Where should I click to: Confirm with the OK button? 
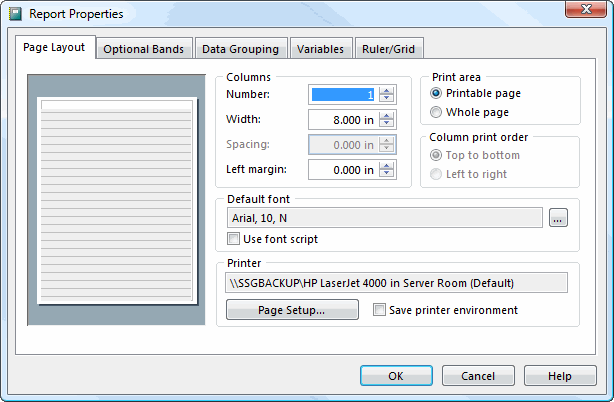coord(396,376)
